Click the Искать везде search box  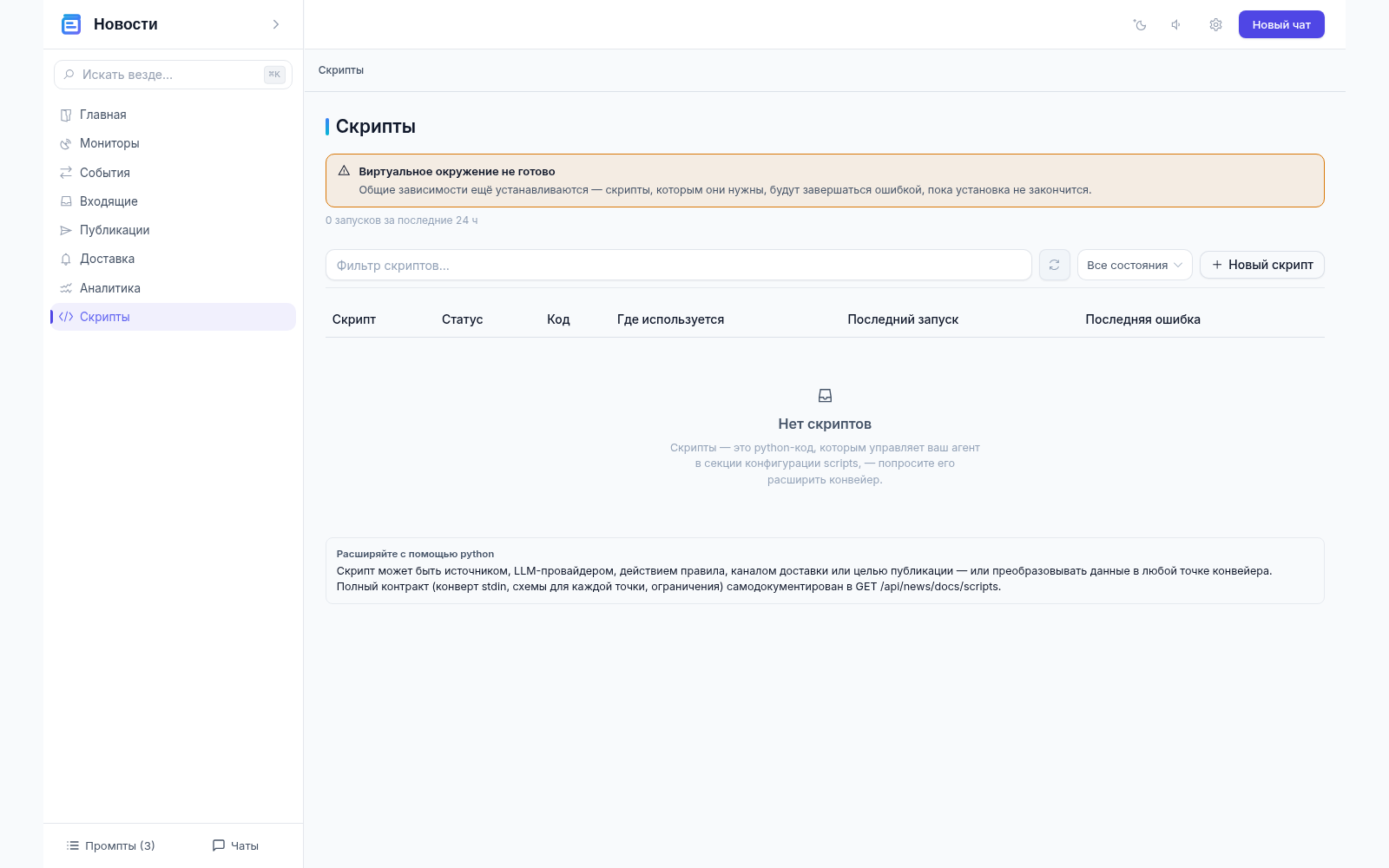click(x=173, y=75)
